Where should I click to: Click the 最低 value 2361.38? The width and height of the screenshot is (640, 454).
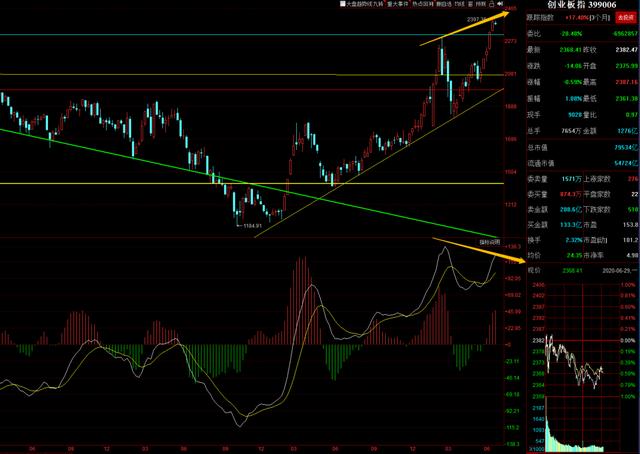pyautogui.click(x=626, y=98)
